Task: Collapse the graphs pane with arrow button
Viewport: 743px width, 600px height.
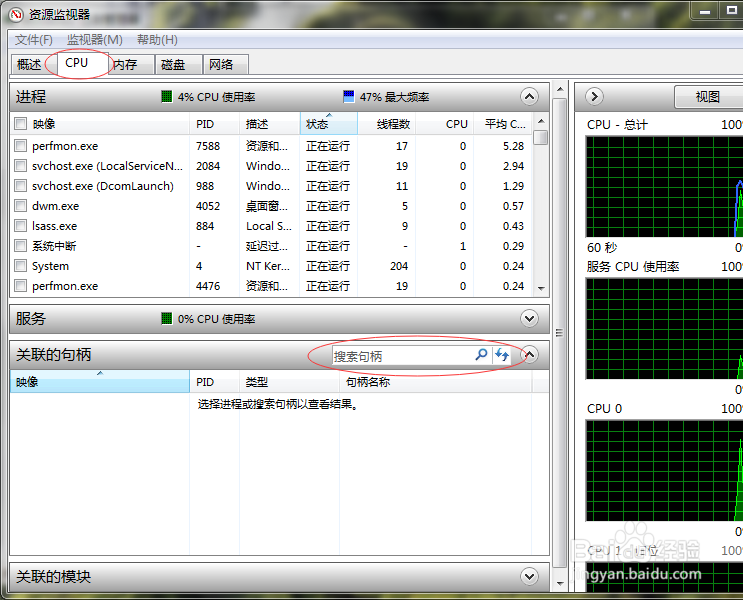Action: pyautogui.click(x=594, y=97)
